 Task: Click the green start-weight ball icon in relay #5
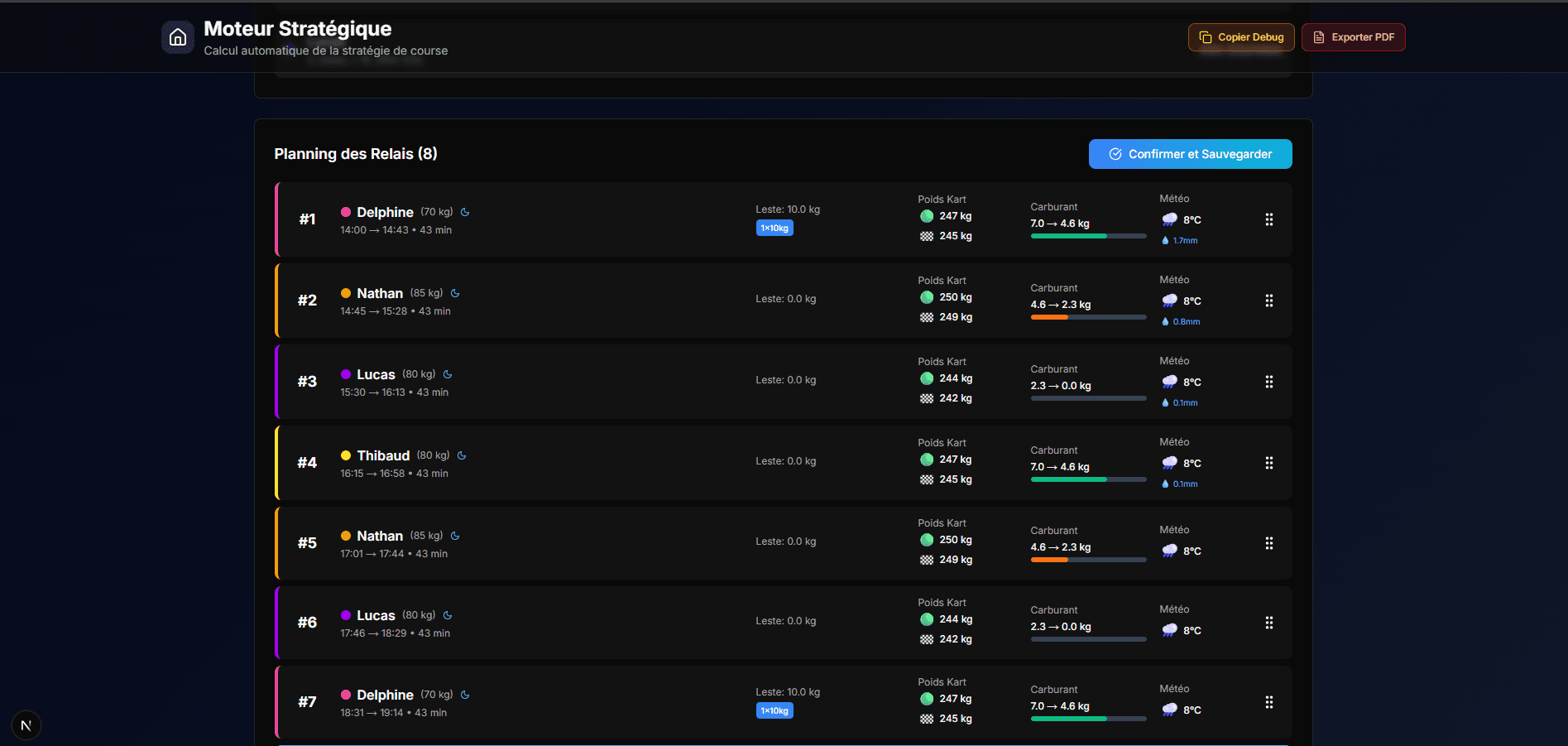926,539
